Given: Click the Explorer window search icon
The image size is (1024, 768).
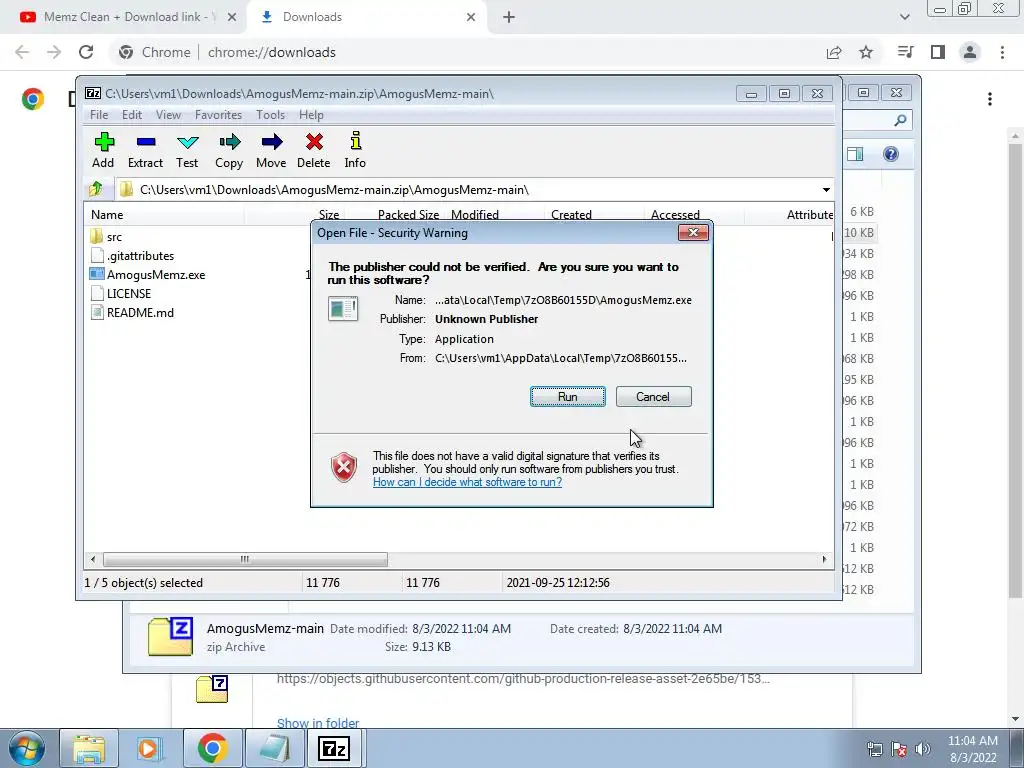Looking at the screenshot, I should [901, 120].
